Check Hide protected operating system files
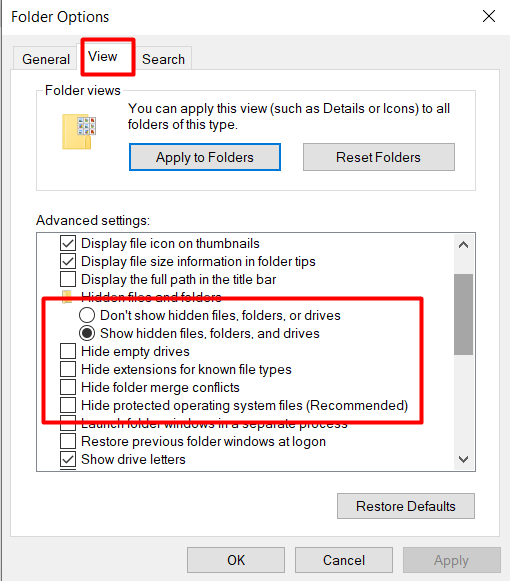 [68, 405]
